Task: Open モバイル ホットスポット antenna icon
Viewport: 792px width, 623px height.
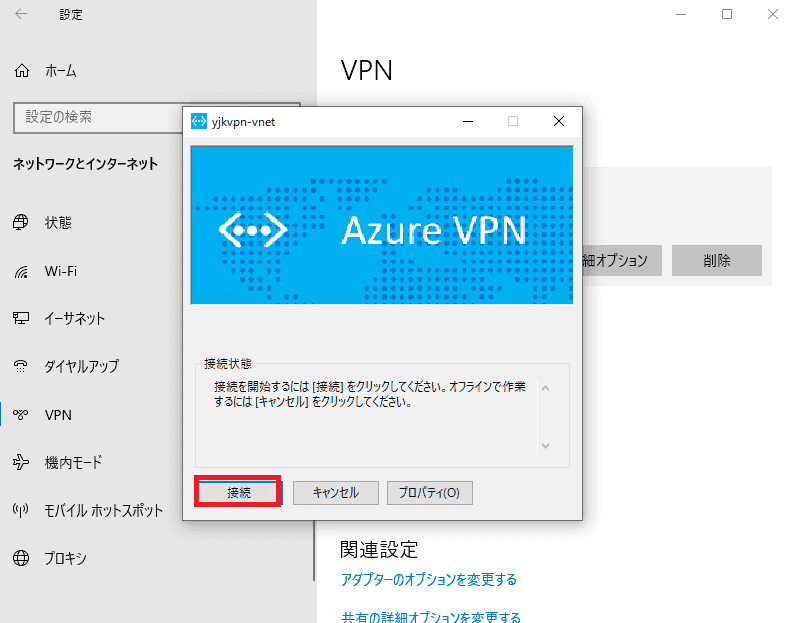Action: pyautogui.click(x=21, y=510)
